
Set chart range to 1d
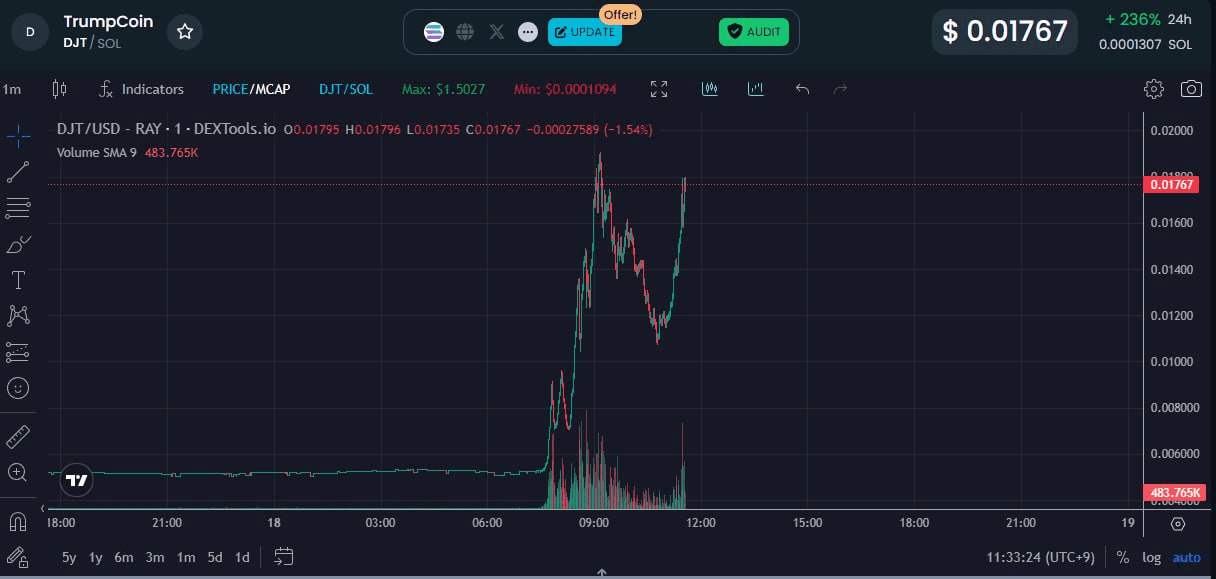pos(242,557)
